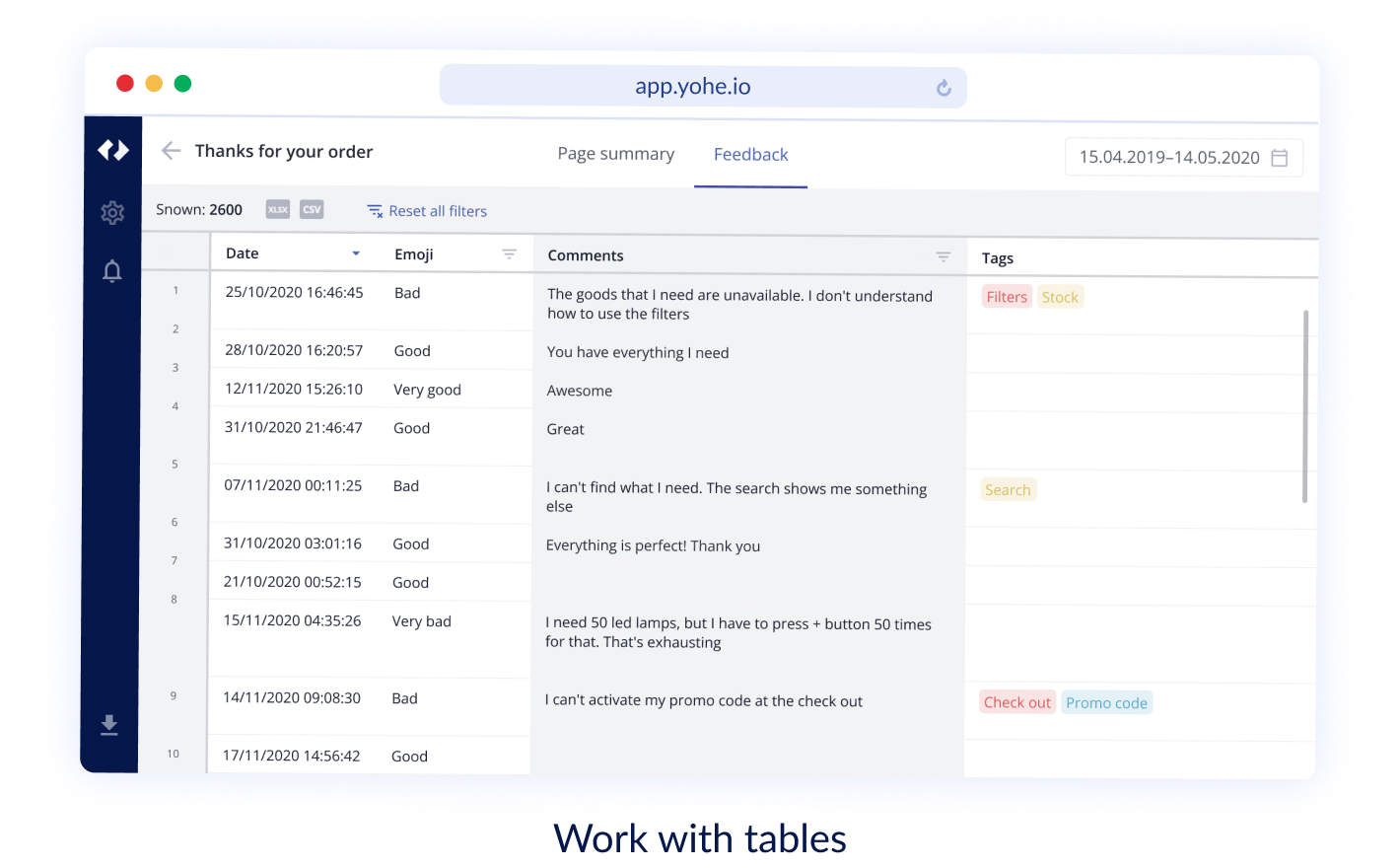
Task: Click Reset all filters link
Action: tap(428, 211)
